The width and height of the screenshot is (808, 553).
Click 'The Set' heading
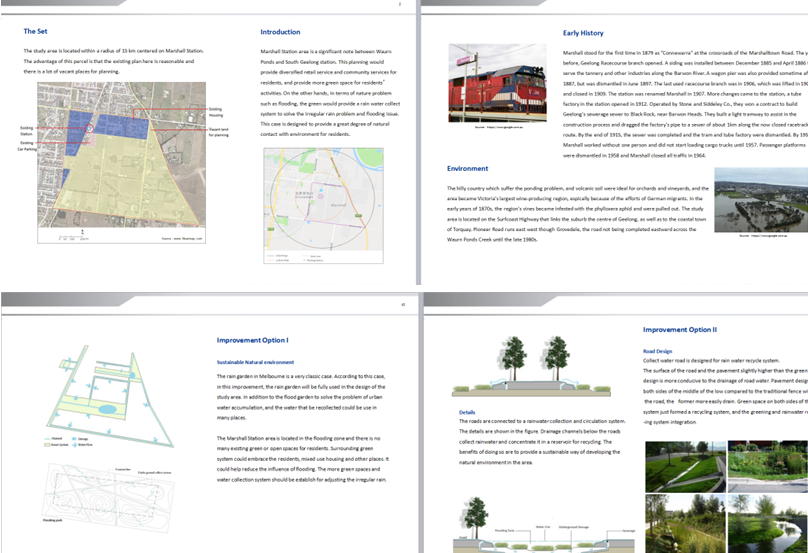pyautogui.click(x=37, y=31)
